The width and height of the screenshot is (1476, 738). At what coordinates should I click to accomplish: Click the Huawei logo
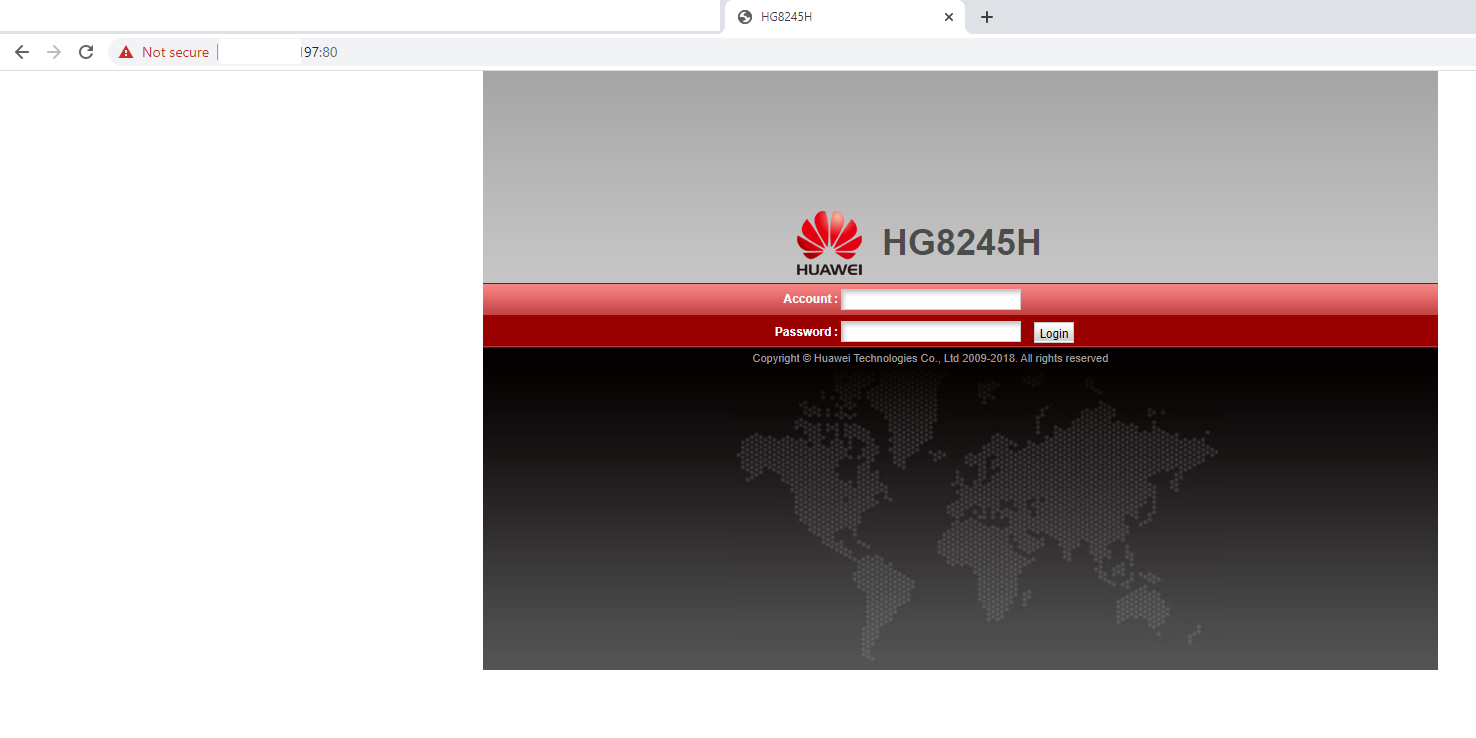(829, 243)
